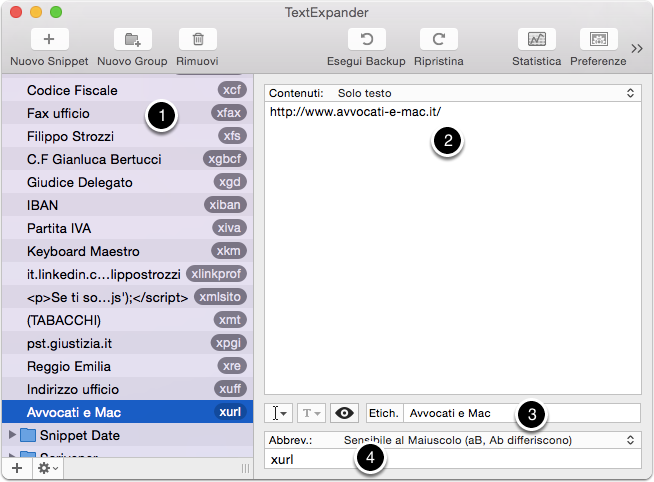Viewport: 654px width, 482px height.
Task: Click the xiban abbreviation badge
Action: tap(225, 204)
